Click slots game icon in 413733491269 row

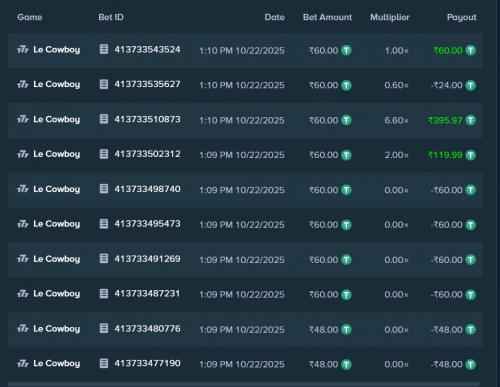pyautogui.click(x=23, y=259)
